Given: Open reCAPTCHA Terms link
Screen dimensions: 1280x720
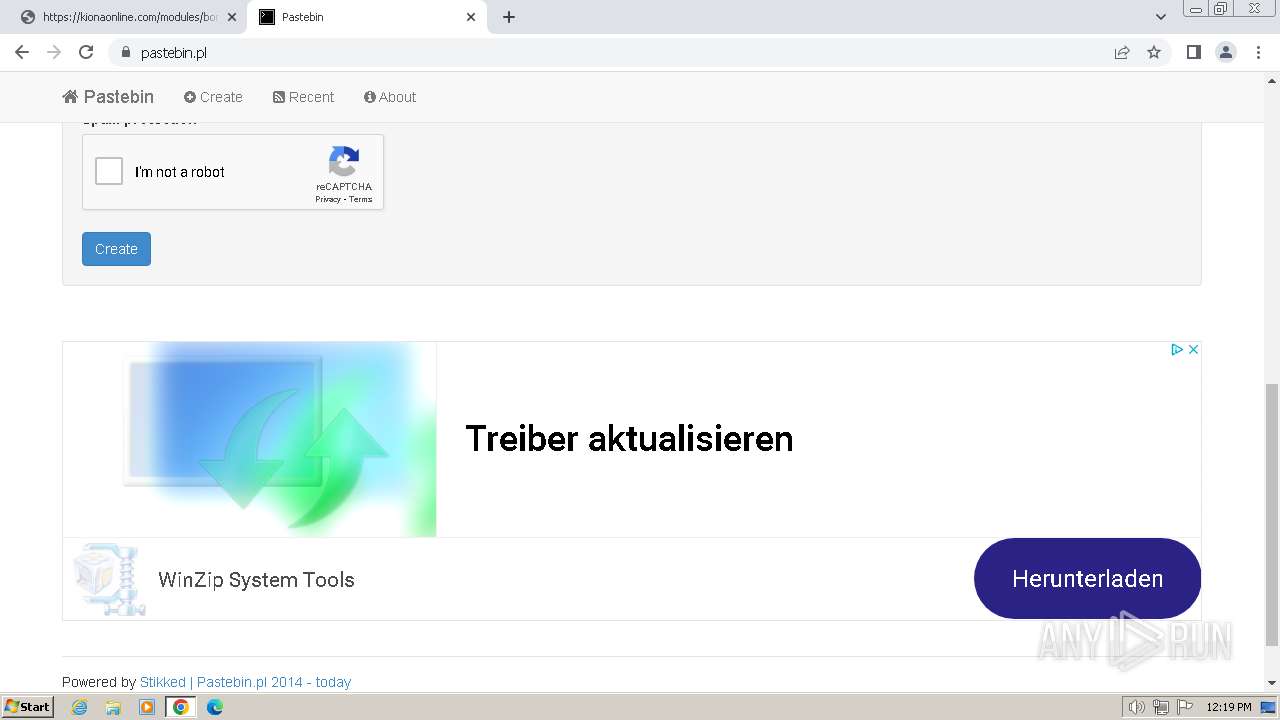Looking at the screenshot, I should [x=361, y=199].
